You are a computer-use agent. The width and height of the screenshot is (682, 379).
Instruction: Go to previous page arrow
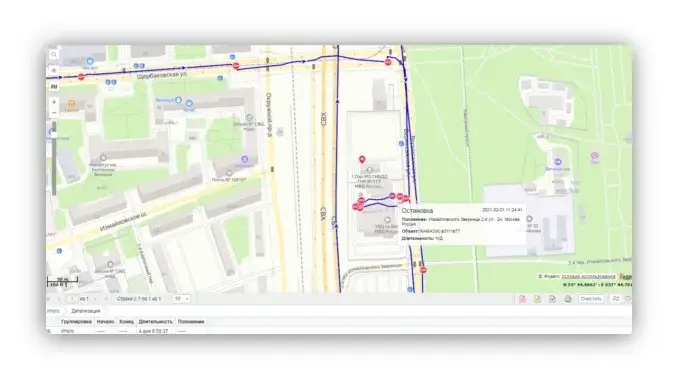[x=60, y=299]
